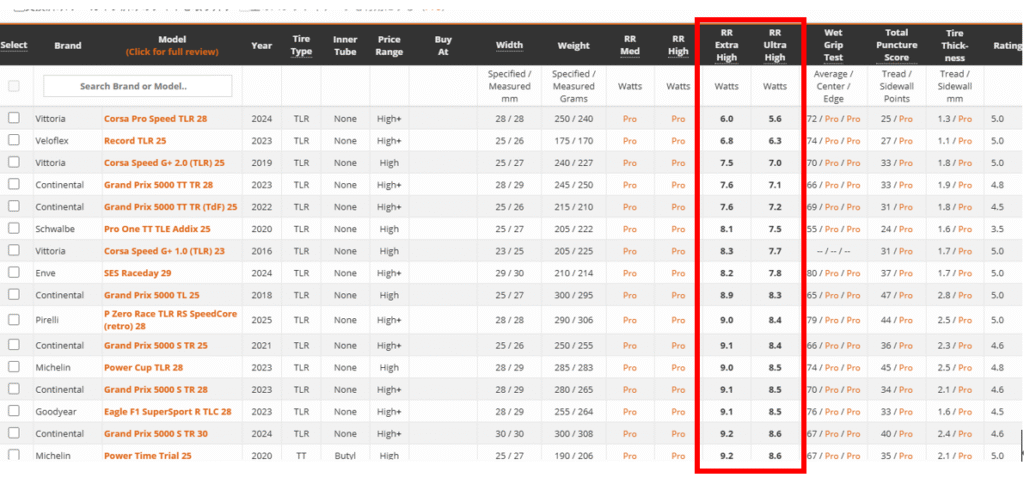Check the Grand Prix 5000 S TR 30 box
The height and width of the screenshot is (478, 1024).
14,434
